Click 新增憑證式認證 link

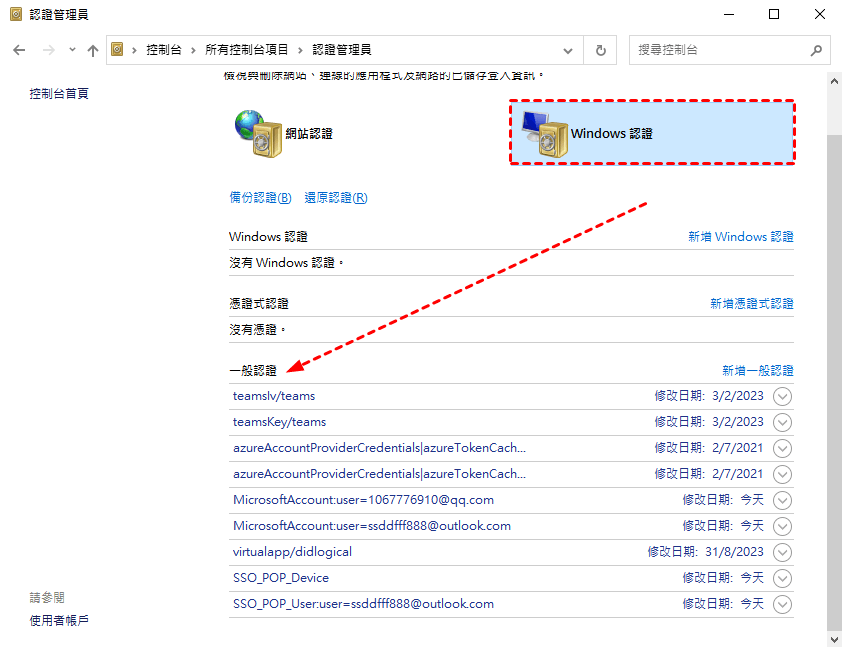click(752, 304)
